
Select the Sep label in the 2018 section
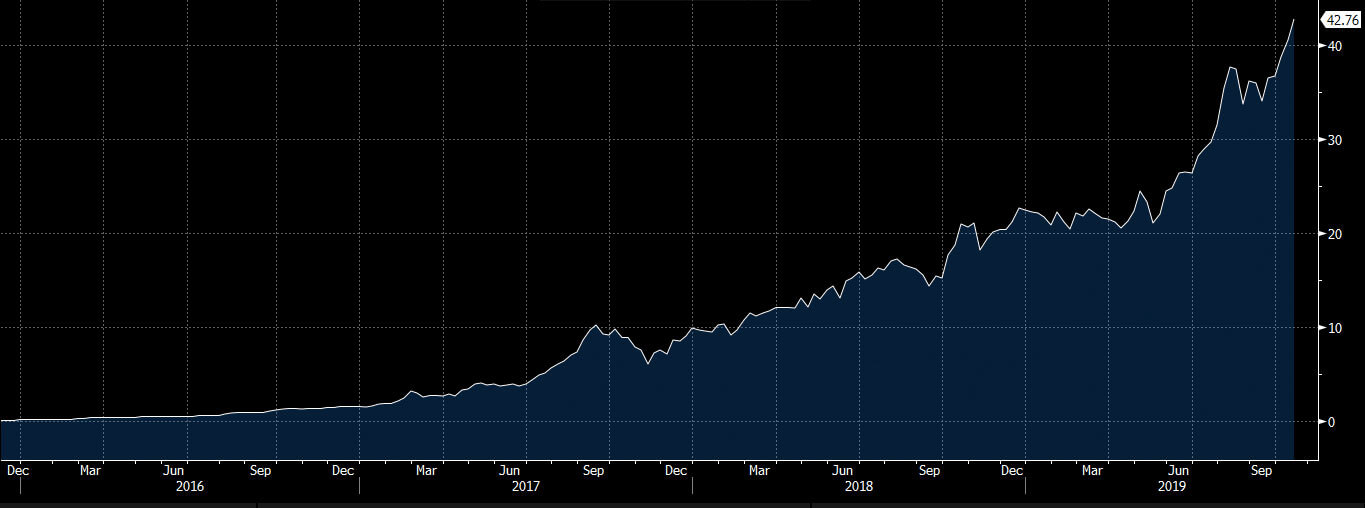(x=929, y=470)
